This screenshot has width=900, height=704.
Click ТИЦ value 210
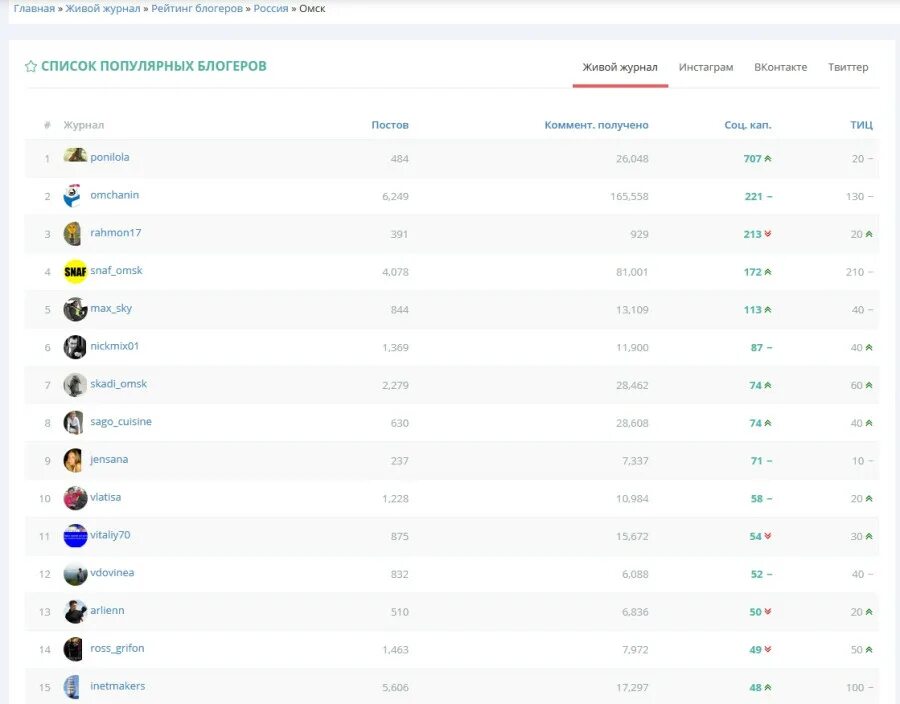point(855,272)
